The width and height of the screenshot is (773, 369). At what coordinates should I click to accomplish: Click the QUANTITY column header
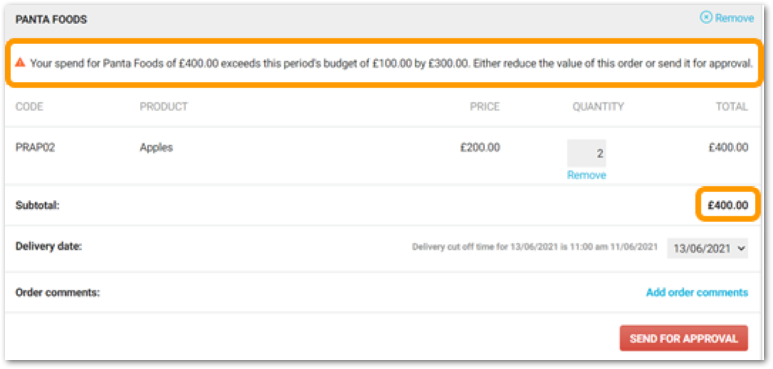click(598, 106)
